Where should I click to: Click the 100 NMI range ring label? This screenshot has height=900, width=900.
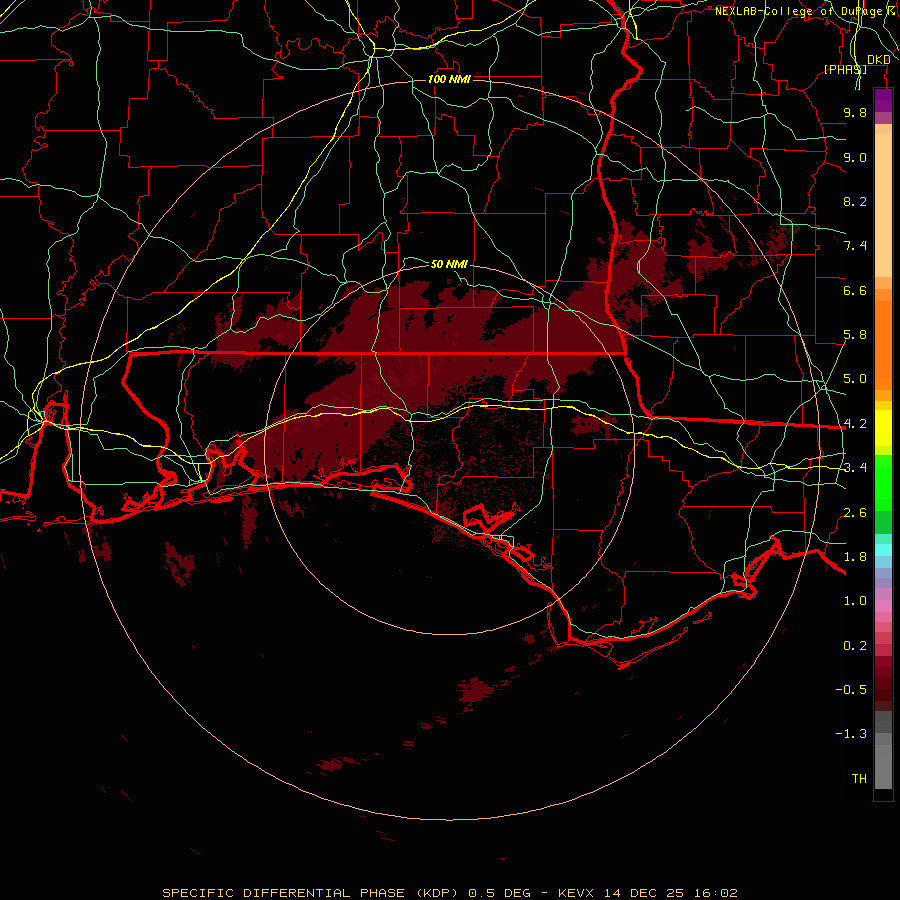[449, 79]
